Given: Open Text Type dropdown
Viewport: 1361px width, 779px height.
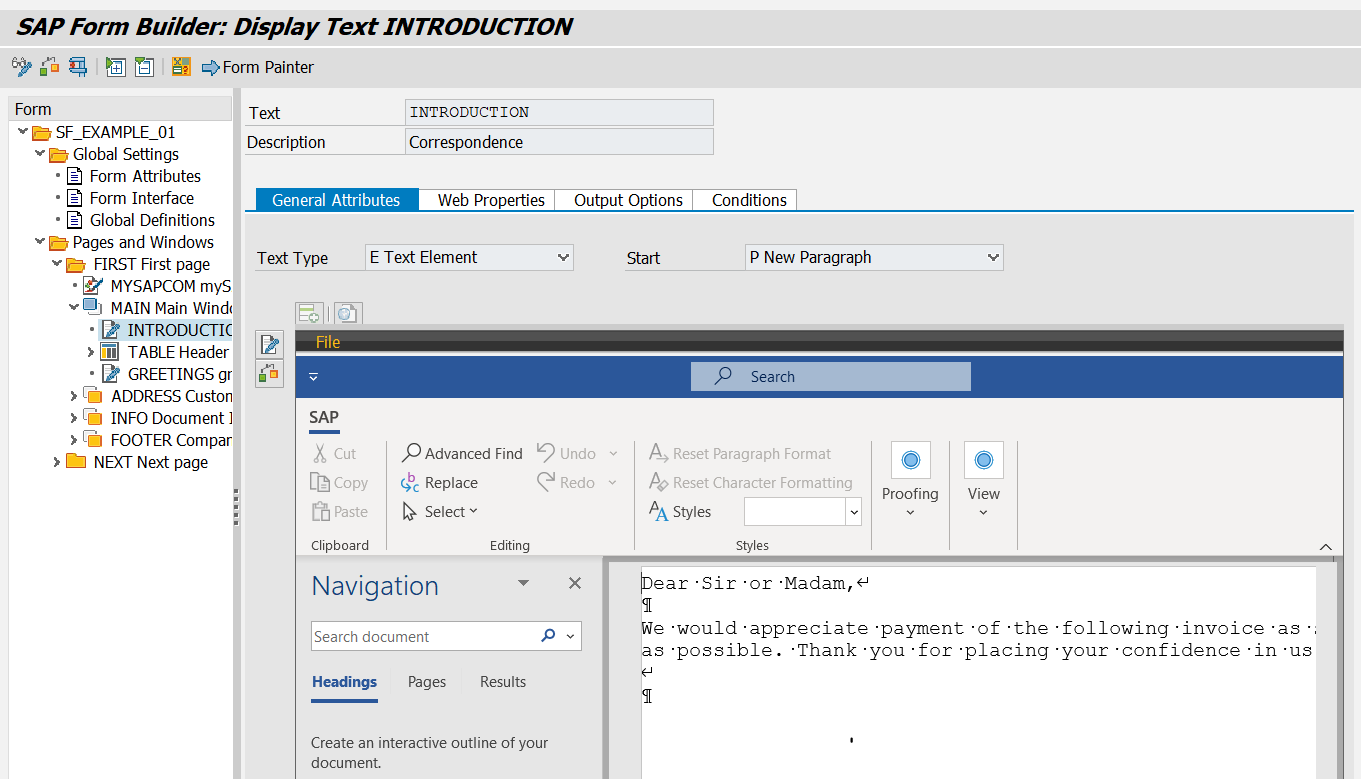Looking at the screenshot, I should [x=563, y=257].
